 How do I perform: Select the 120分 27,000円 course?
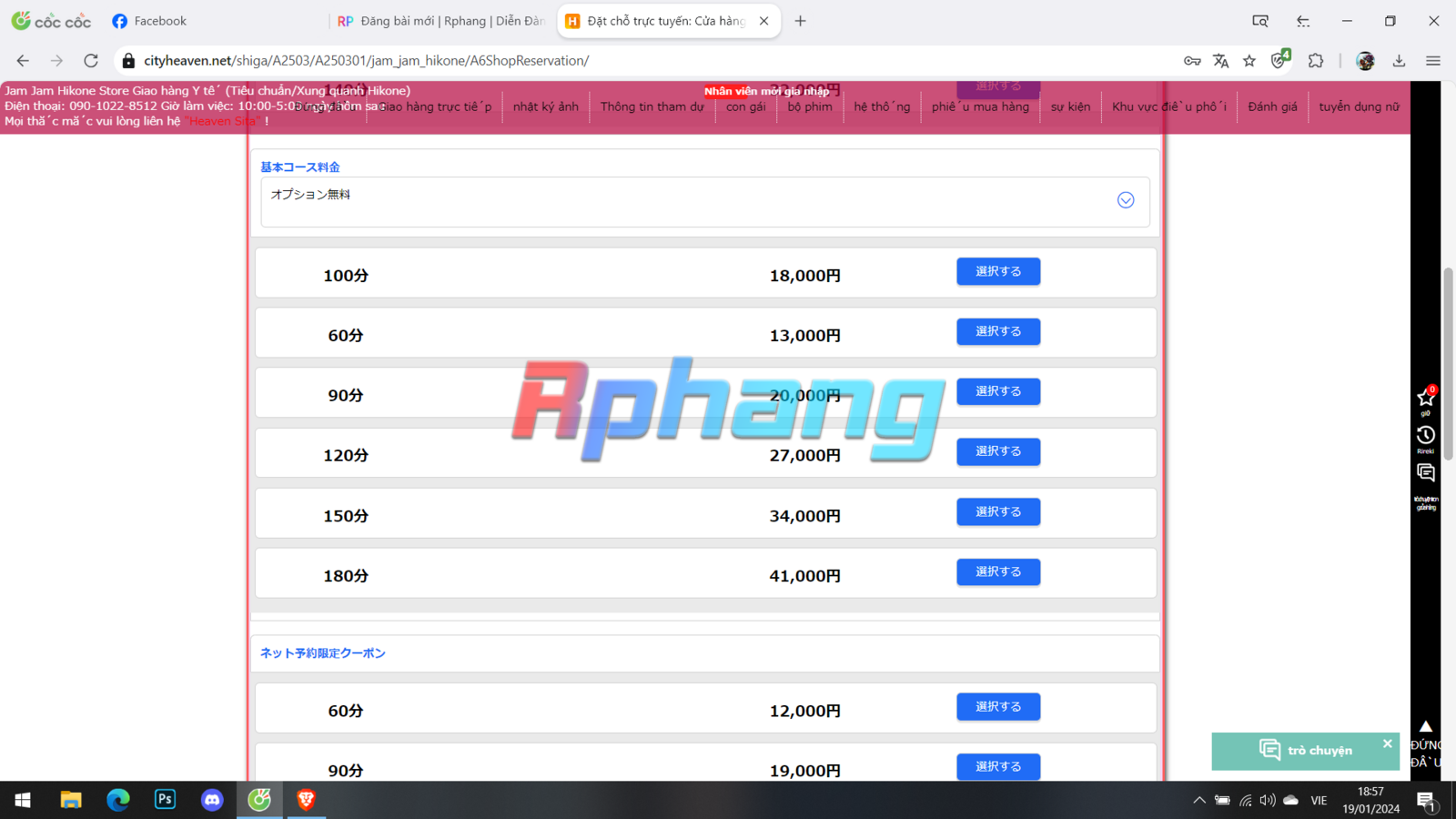tap(998, 451)
